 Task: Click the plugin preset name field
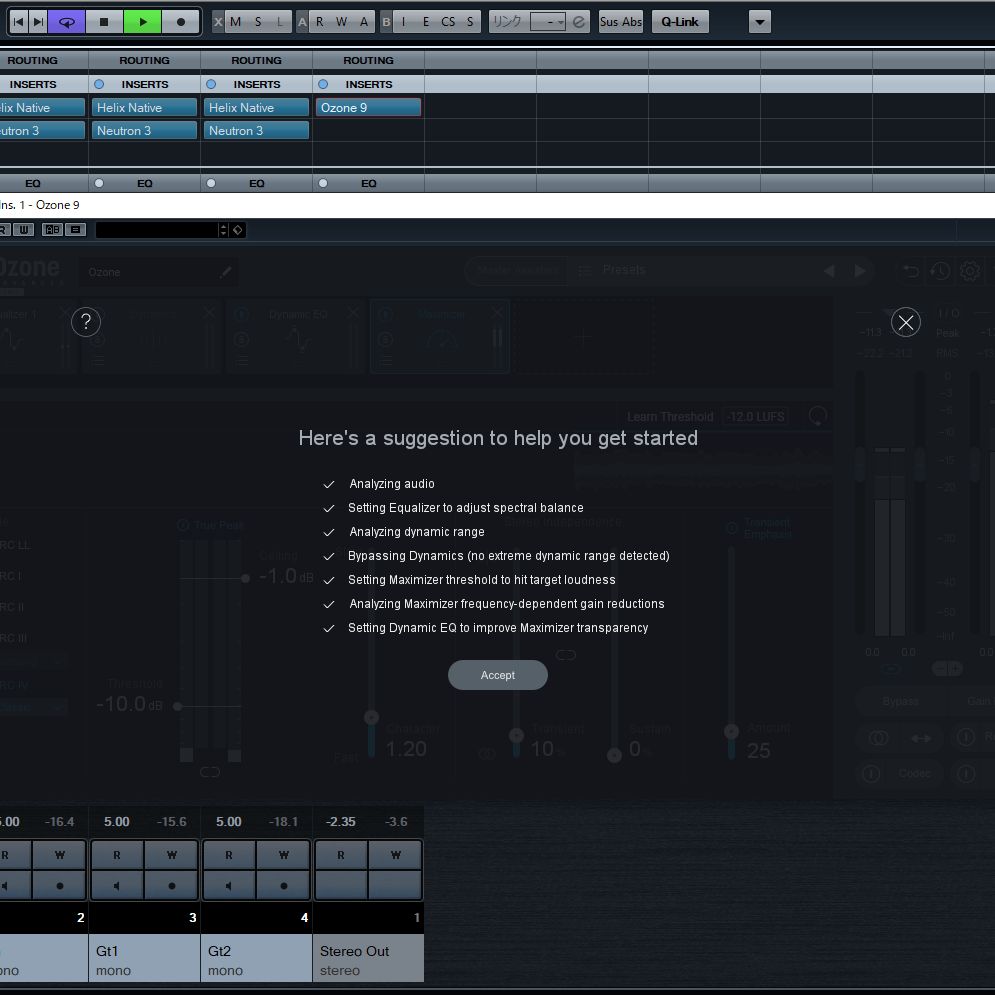pos(156,230)
